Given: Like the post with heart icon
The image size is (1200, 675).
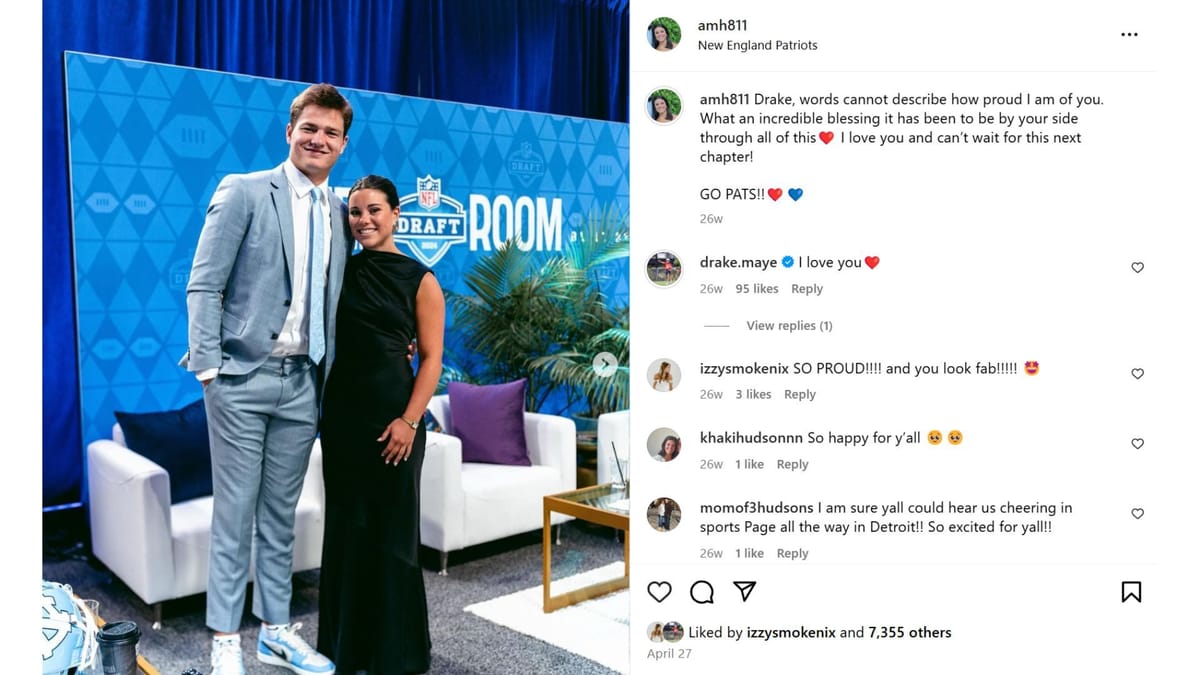Looking at the screenshot, I should (659, 592).
